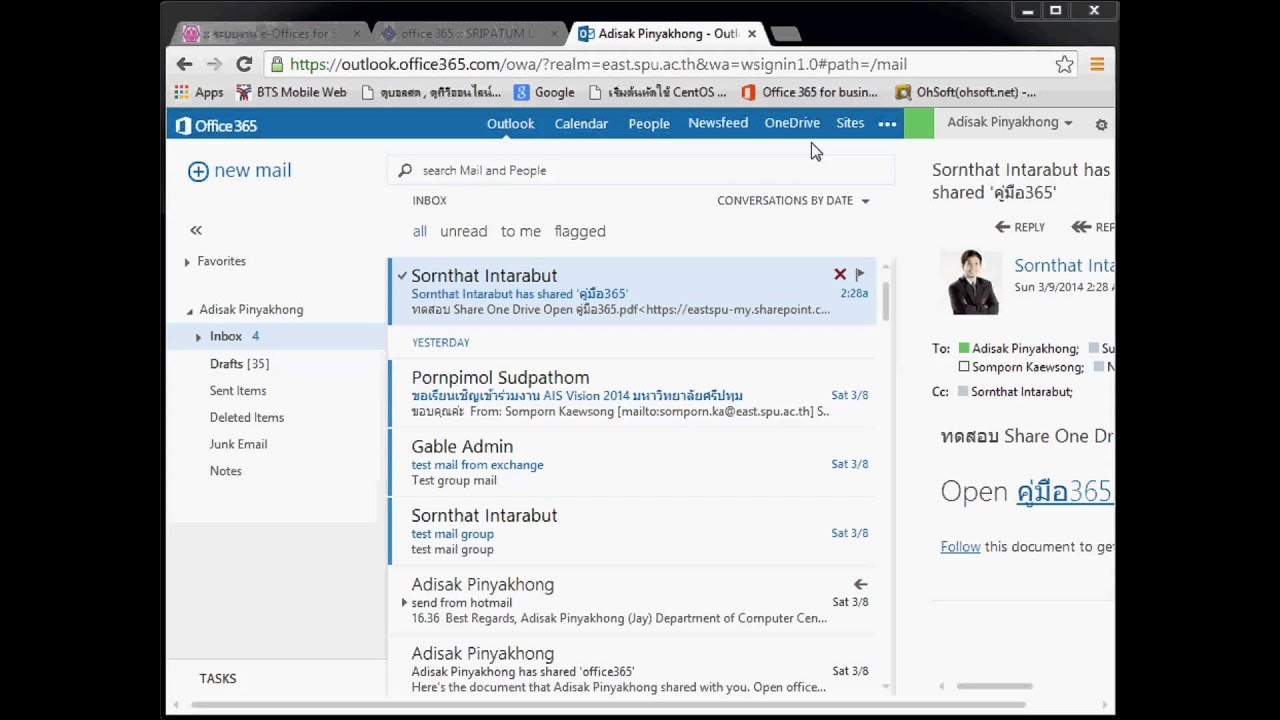This screenshot has height=720, width=1280.
Task: Expand the Favorites folder group
Action: (x=187, y=262)
